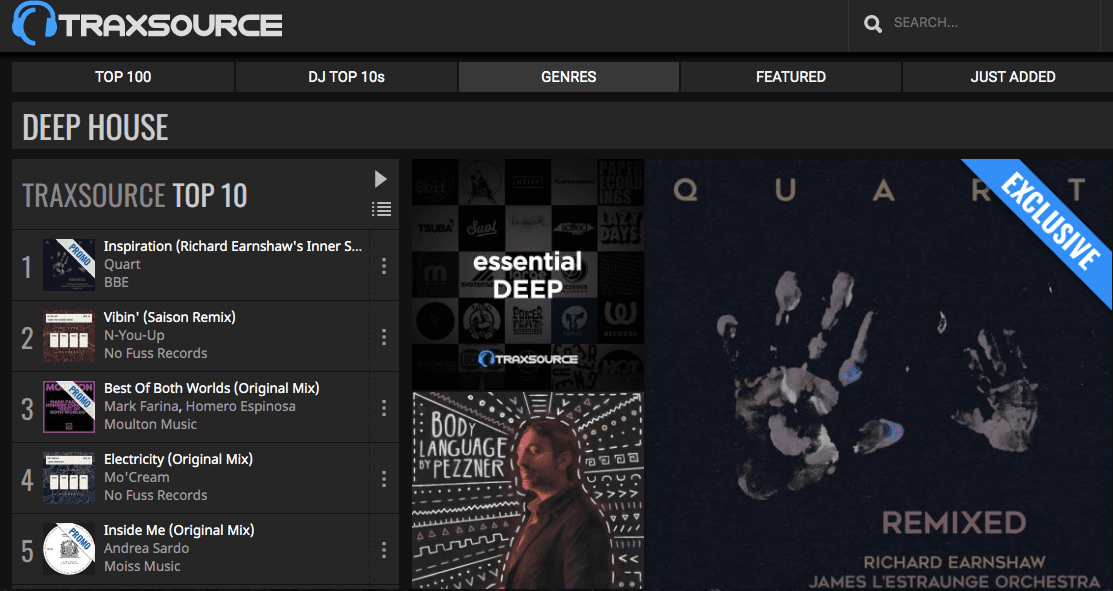This screenshot has width=1113, height=591.
Task: Click the Electricity track artwork thumbnail
Action: tap(69, 477)
